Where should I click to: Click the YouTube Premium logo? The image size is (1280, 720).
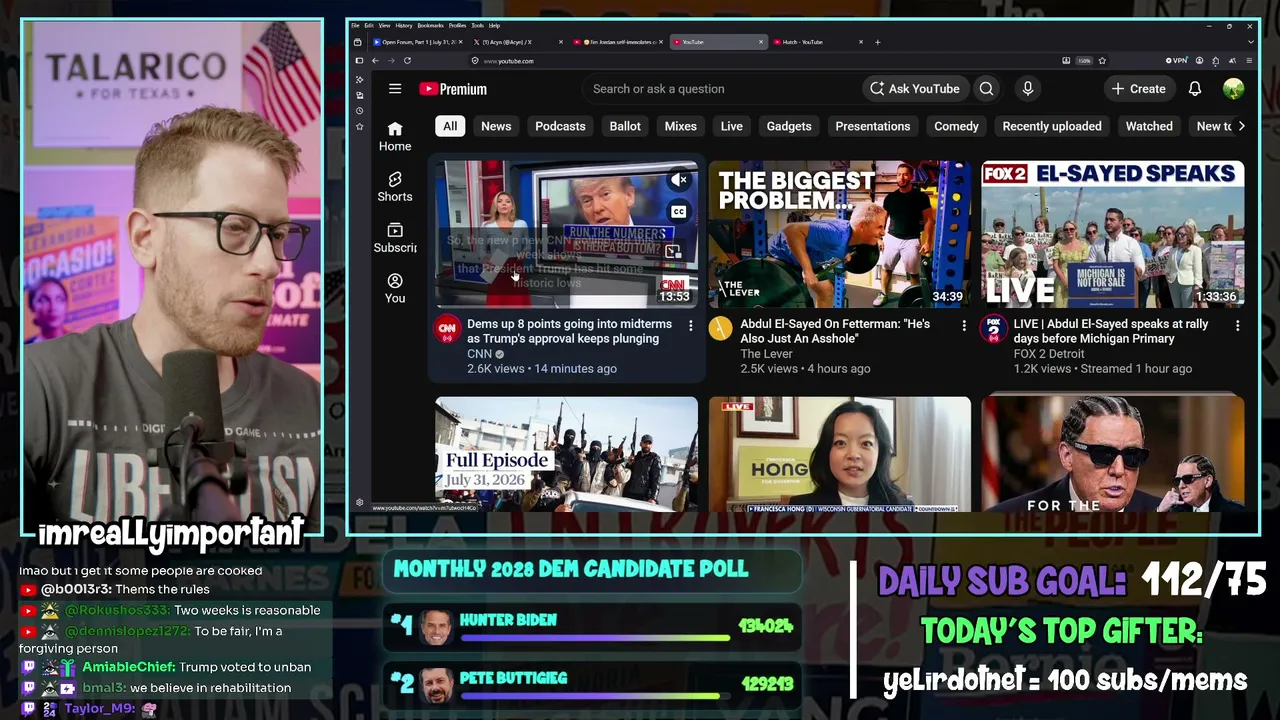(453, 89)
